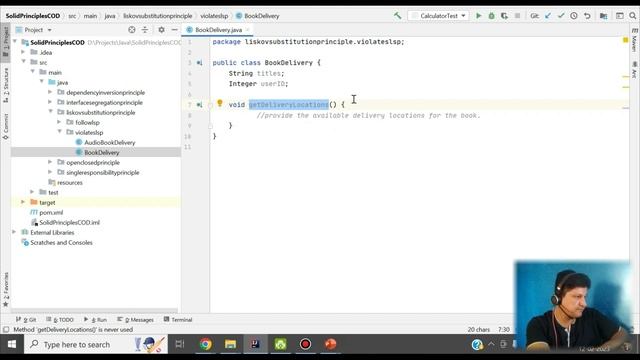Open Project panel settings gear
The width and height of the screenshot is (640, 360).
click(x=162, y=30)
